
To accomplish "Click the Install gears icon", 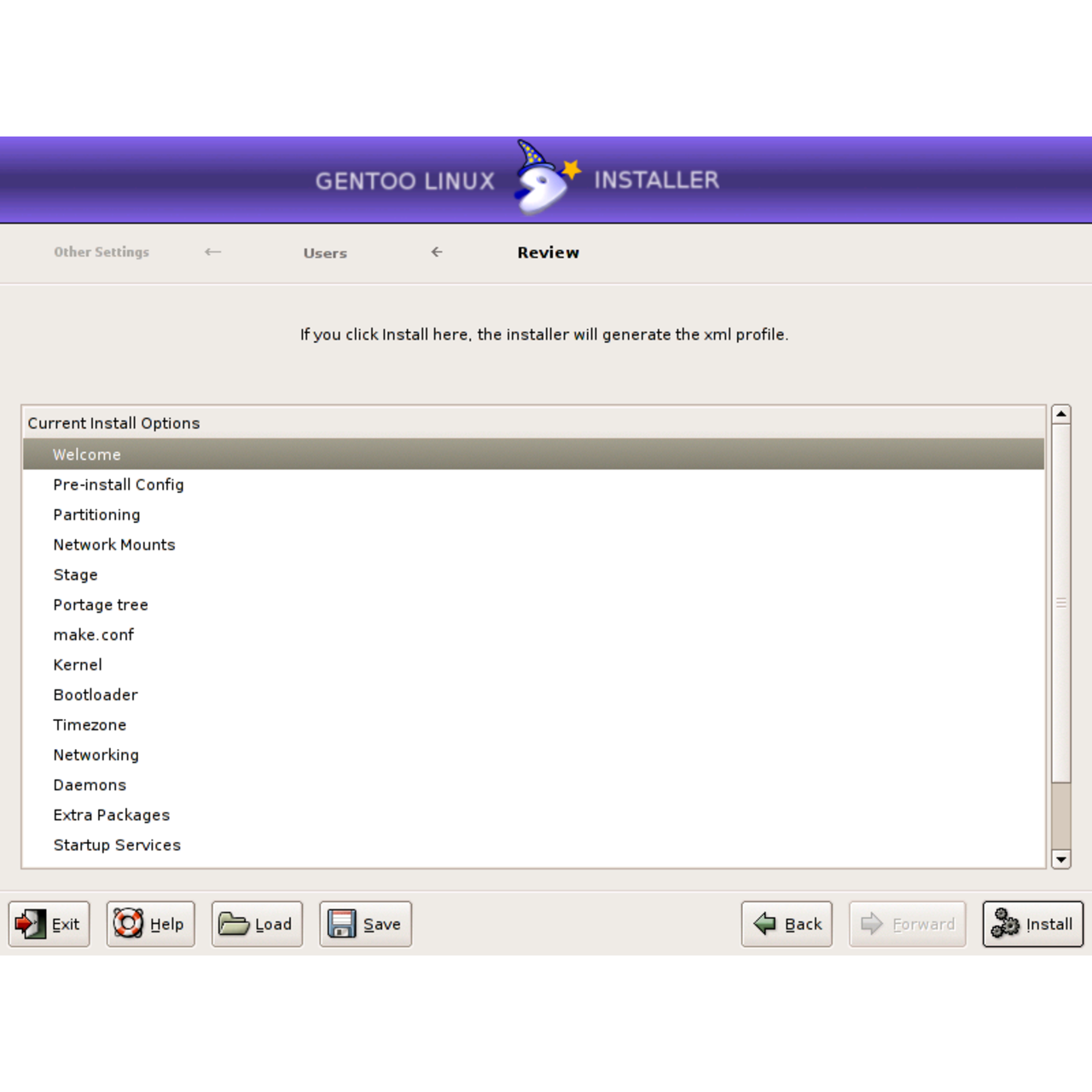I will [x=1004, y=924].
